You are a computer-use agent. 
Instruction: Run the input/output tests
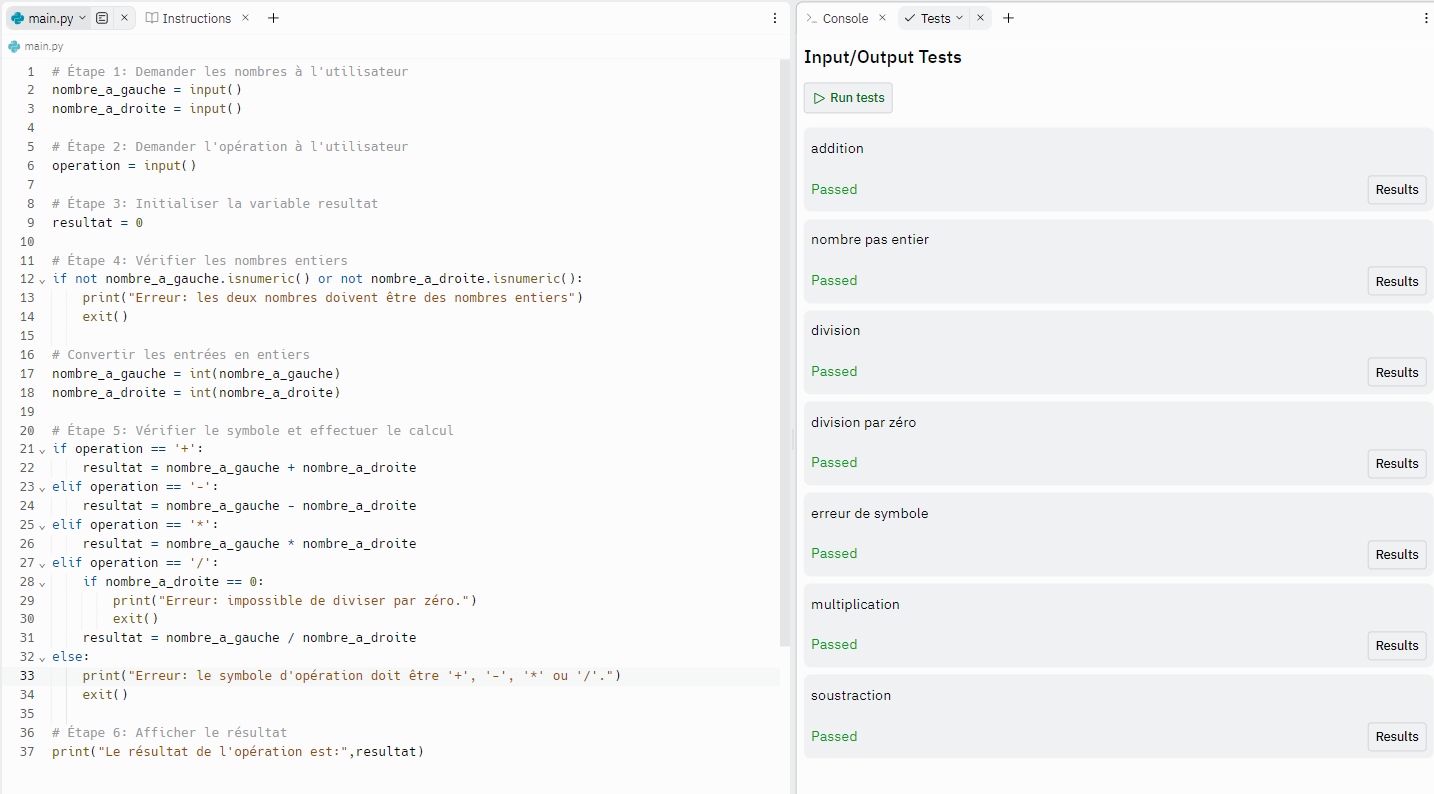848,98
